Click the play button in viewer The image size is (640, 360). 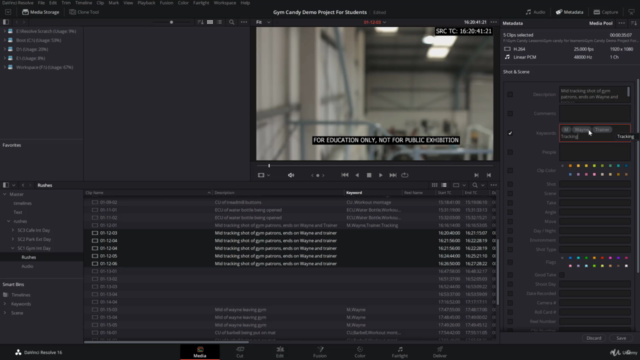pyautogui.click(x=380, y=175)
